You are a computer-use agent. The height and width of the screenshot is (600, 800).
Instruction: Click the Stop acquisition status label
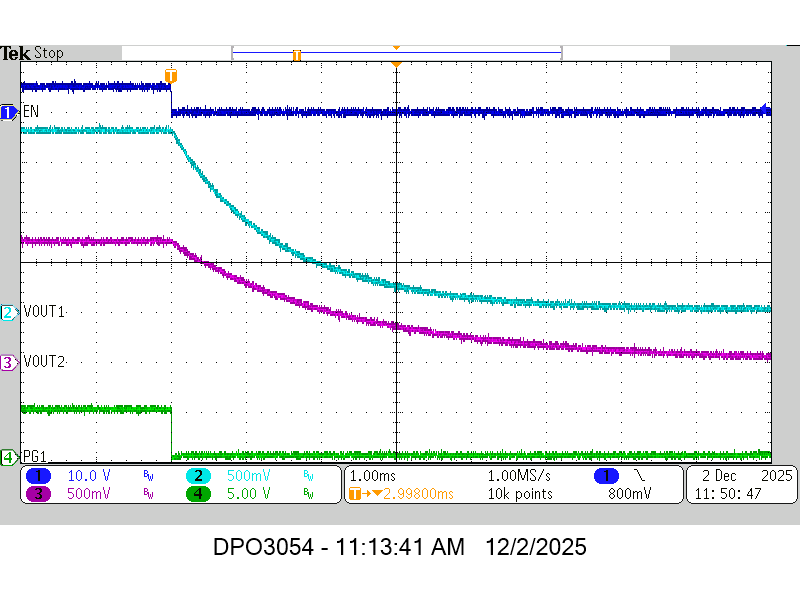click(49, 53)
